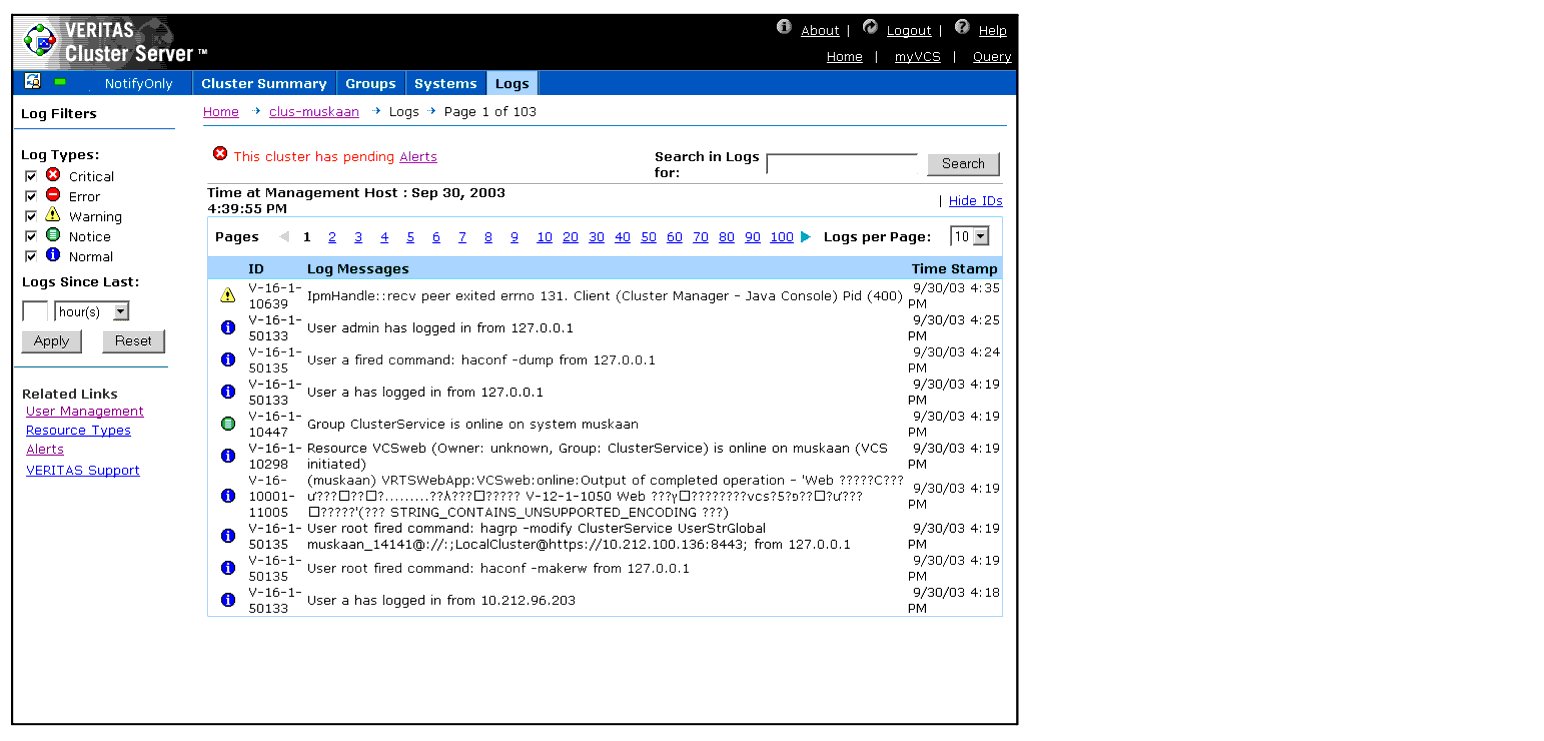This screenshot has width=1544, height=741.
Task: Click the red pending alerts error icon
Action: [x=220, y=154]
